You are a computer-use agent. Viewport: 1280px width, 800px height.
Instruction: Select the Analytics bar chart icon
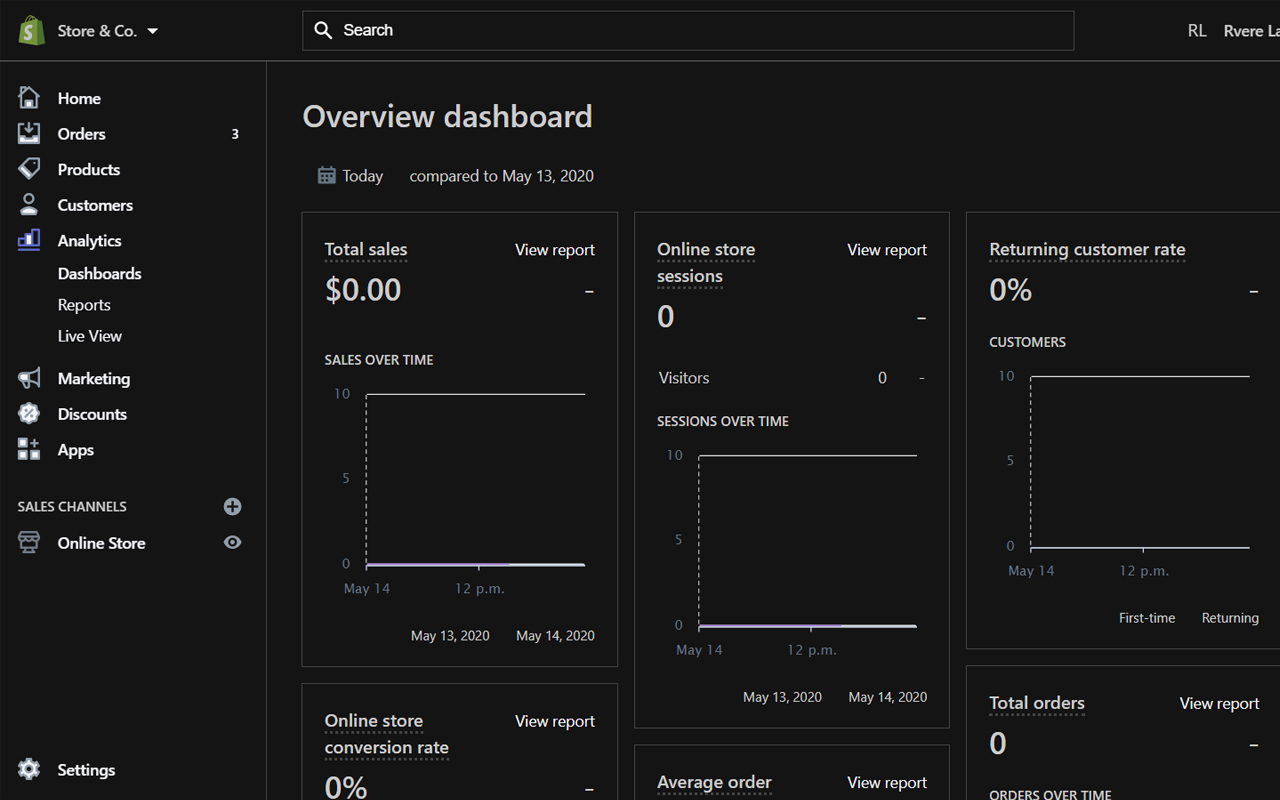pos(30,240)
